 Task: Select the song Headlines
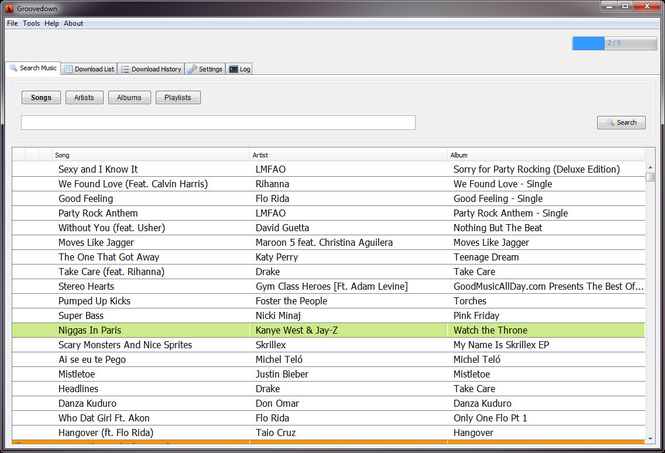[78, 389]
